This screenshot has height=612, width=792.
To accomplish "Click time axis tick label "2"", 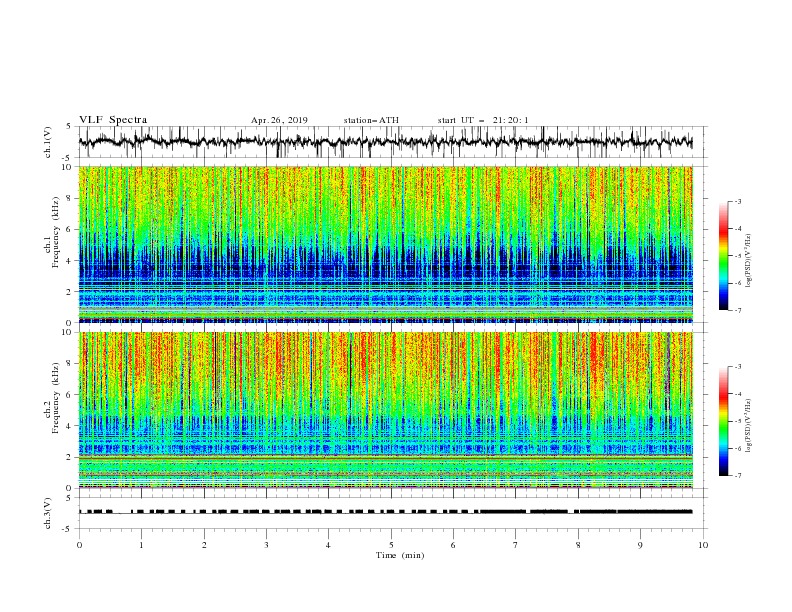I will pos(204,545).
